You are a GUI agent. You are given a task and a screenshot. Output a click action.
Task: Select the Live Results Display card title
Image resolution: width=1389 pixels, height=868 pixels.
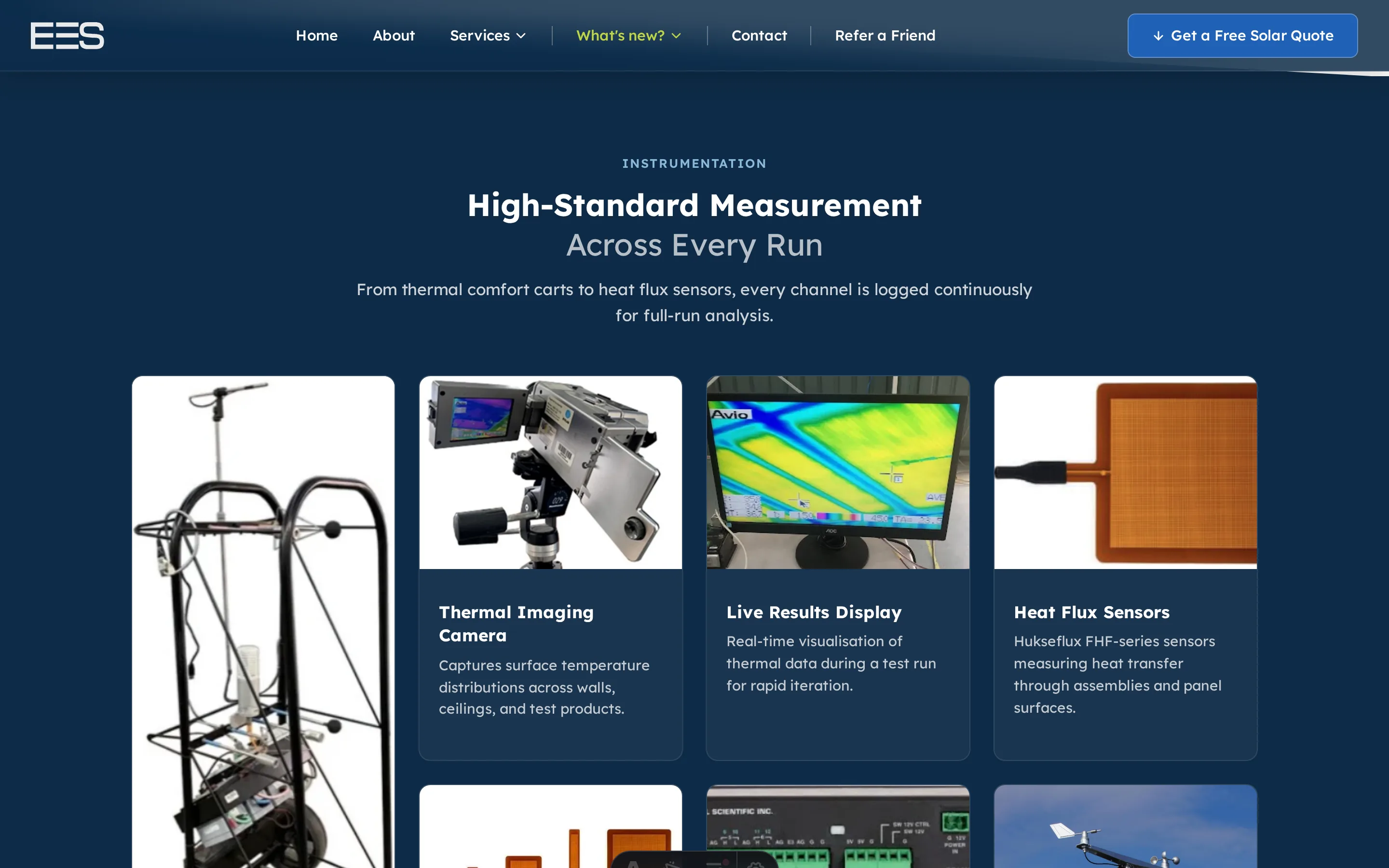(x=814, y=612)
